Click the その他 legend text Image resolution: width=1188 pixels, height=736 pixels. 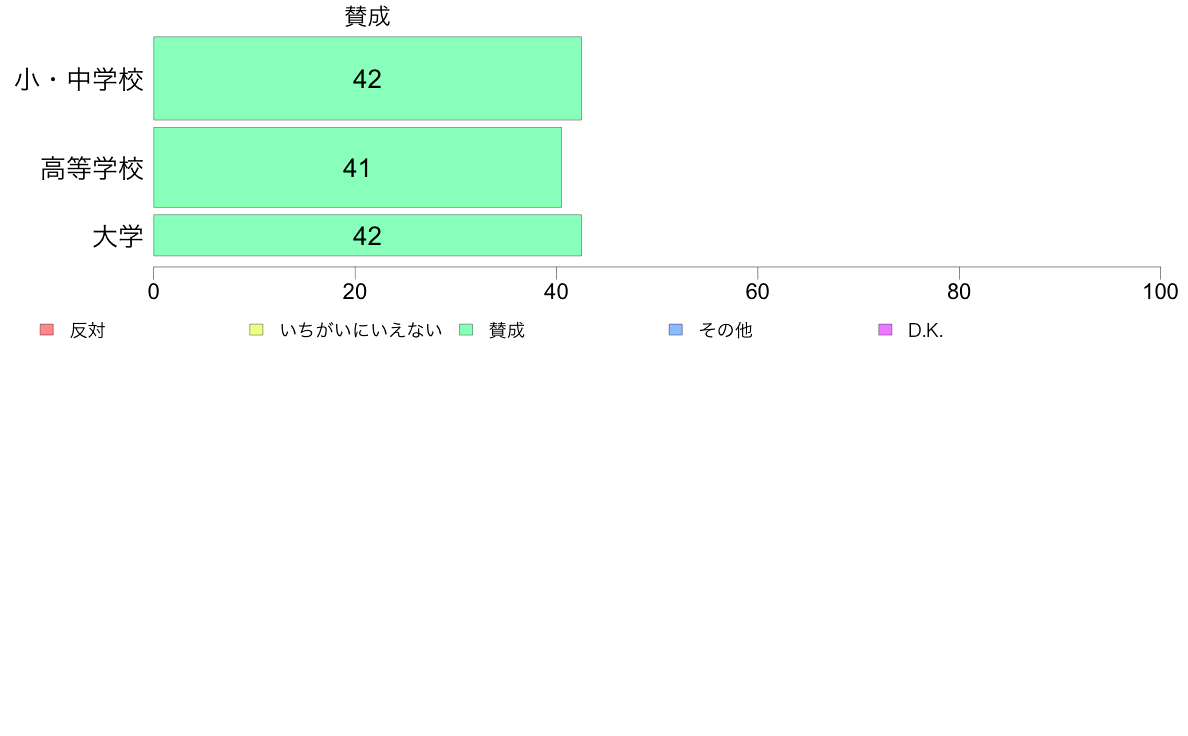point(725,330)
